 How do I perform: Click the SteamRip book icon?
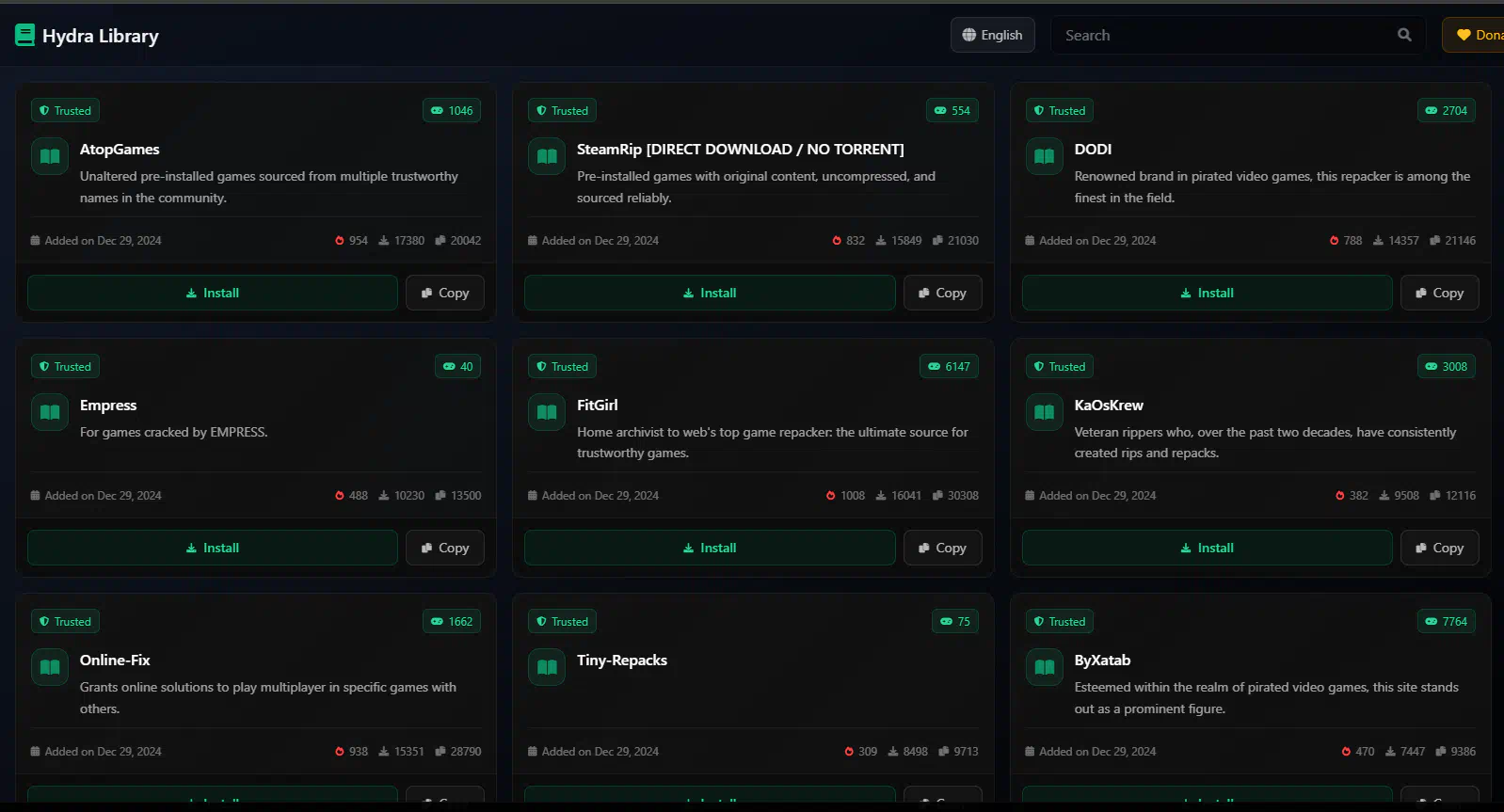click(x=547, y=156)
